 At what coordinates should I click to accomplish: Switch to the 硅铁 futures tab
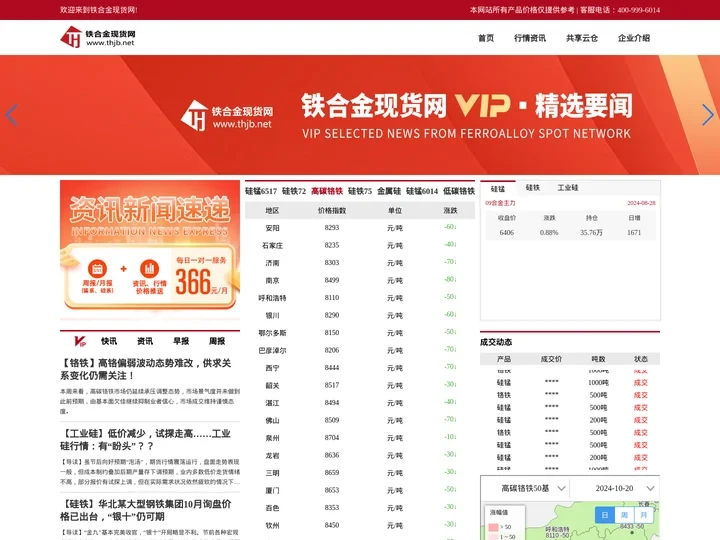coord(533,188)
